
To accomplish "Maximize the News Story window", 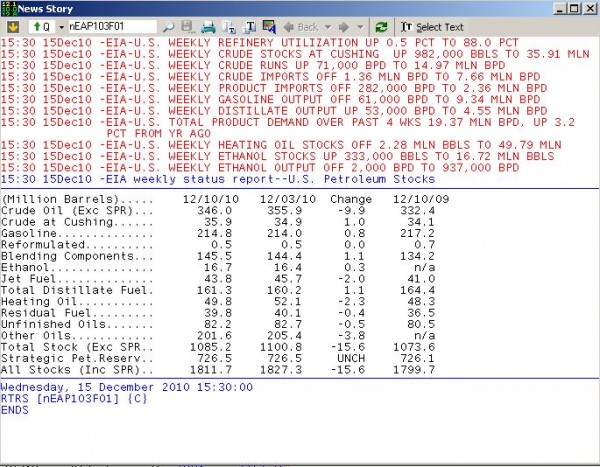I will 574,8.
